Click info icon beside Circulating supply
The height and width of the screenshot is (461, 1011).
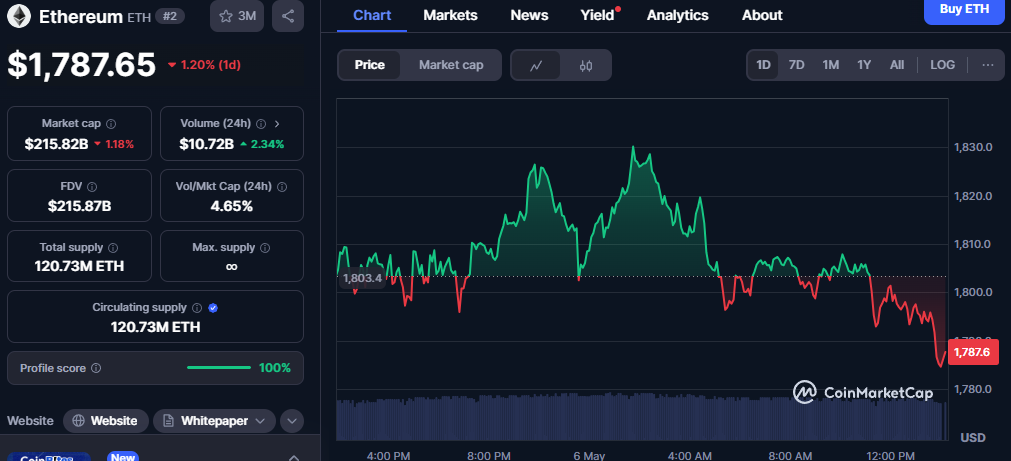[197, 308]
